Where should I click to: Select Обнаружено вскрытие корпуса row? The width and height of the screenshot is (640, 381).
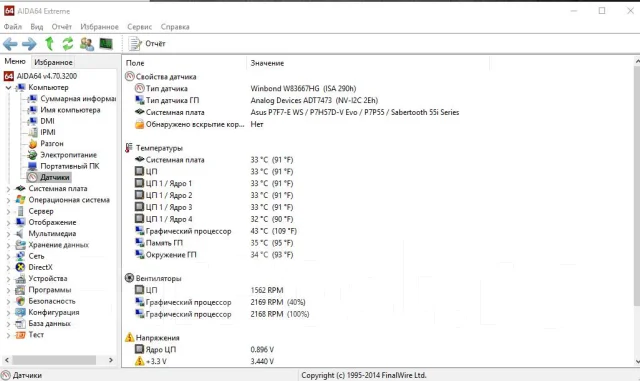tap(378, 125)
